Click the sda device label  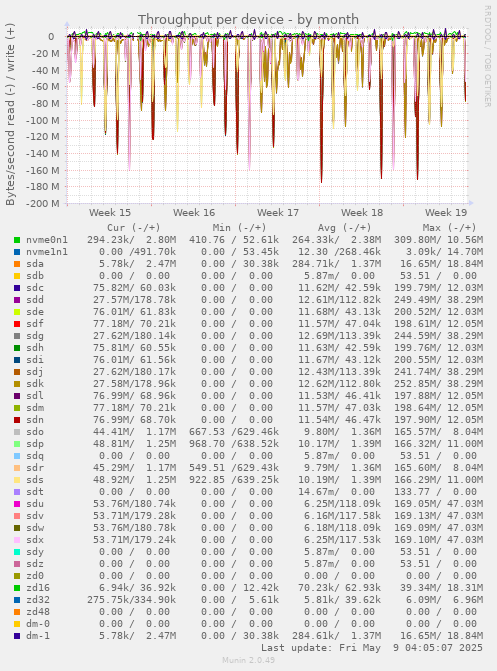[x=35, y=264]
